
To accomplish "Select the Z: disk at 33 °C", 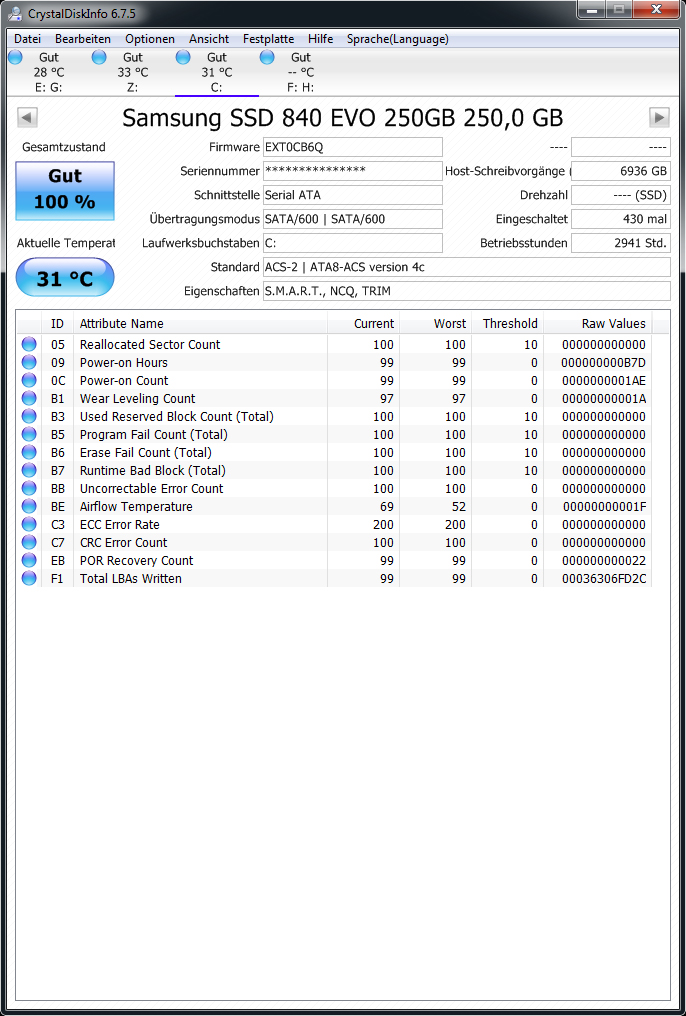I will click(133, 72).
